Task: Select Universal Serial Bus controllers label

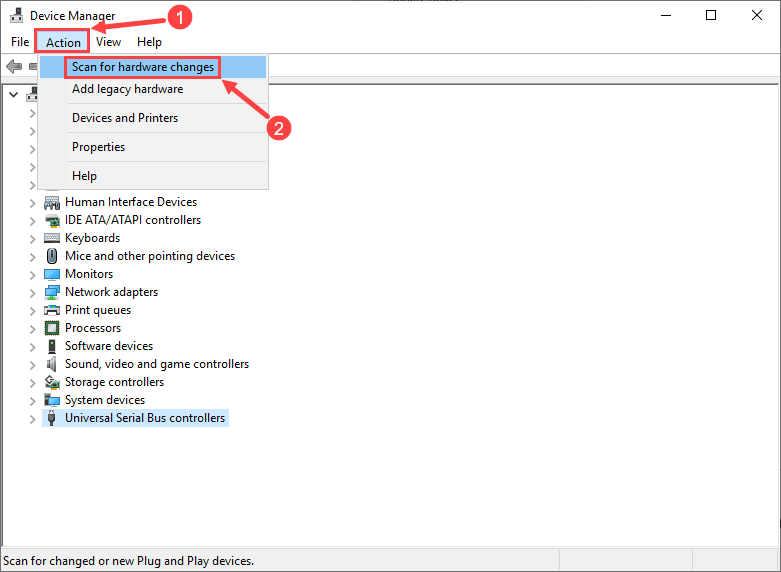Action: point(145,418)
